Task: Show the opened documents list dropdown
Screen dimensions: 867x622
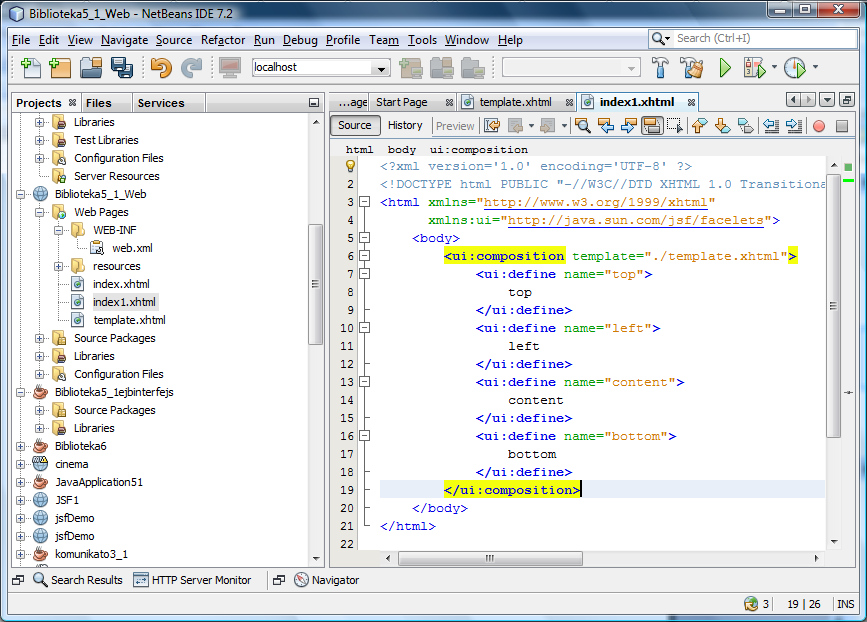Action: click(827, 100)
